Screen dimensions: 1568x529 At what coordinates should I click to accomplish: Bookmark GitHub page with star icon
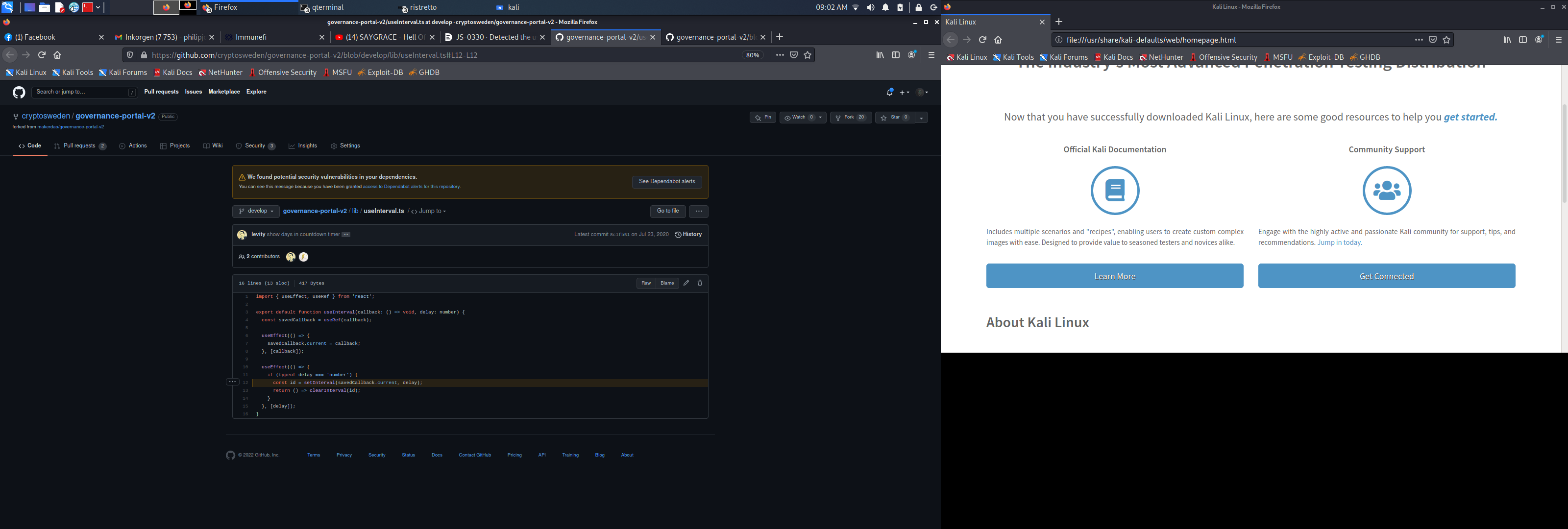point(808,55)
